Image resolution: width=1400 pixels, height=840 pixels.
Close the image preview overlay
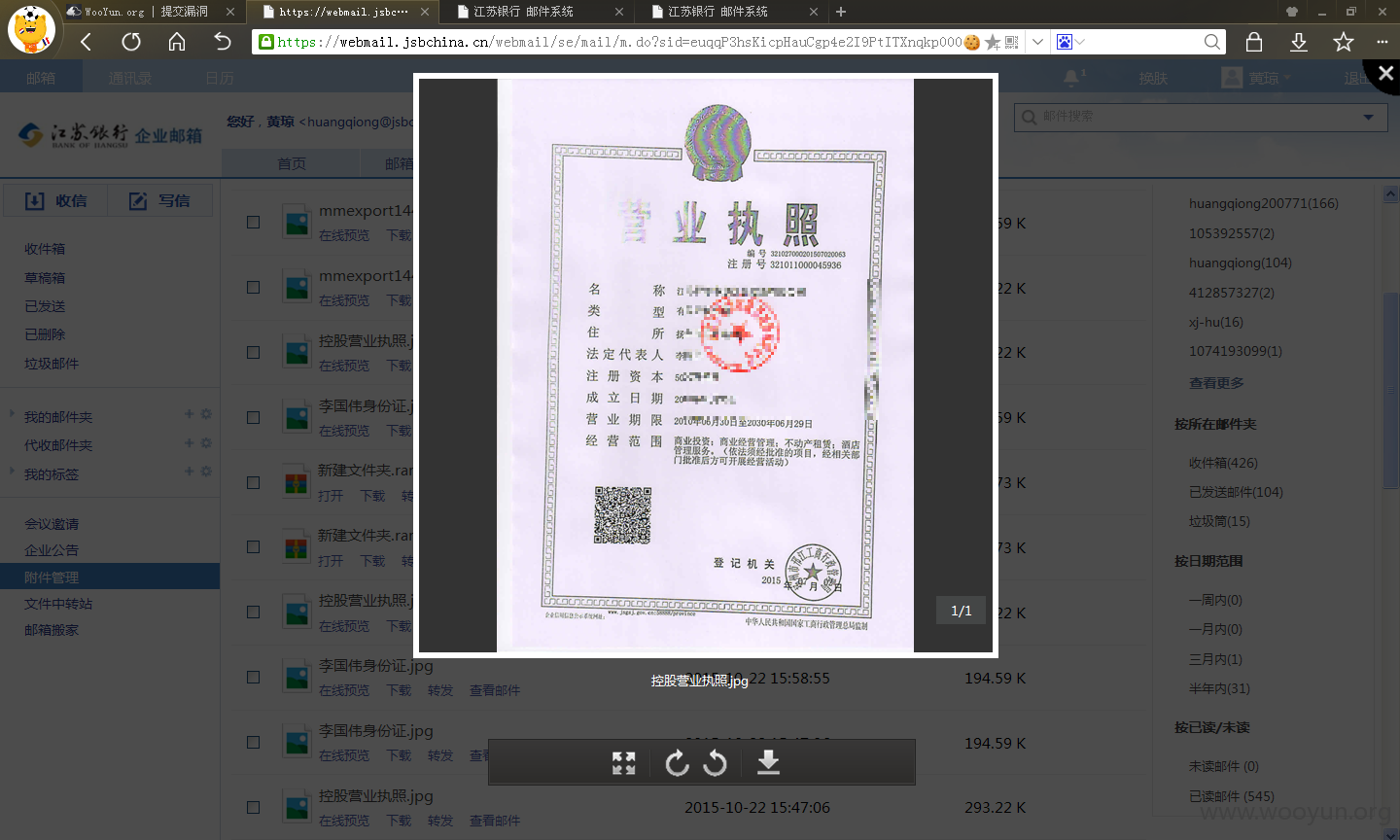(1385, 73)
